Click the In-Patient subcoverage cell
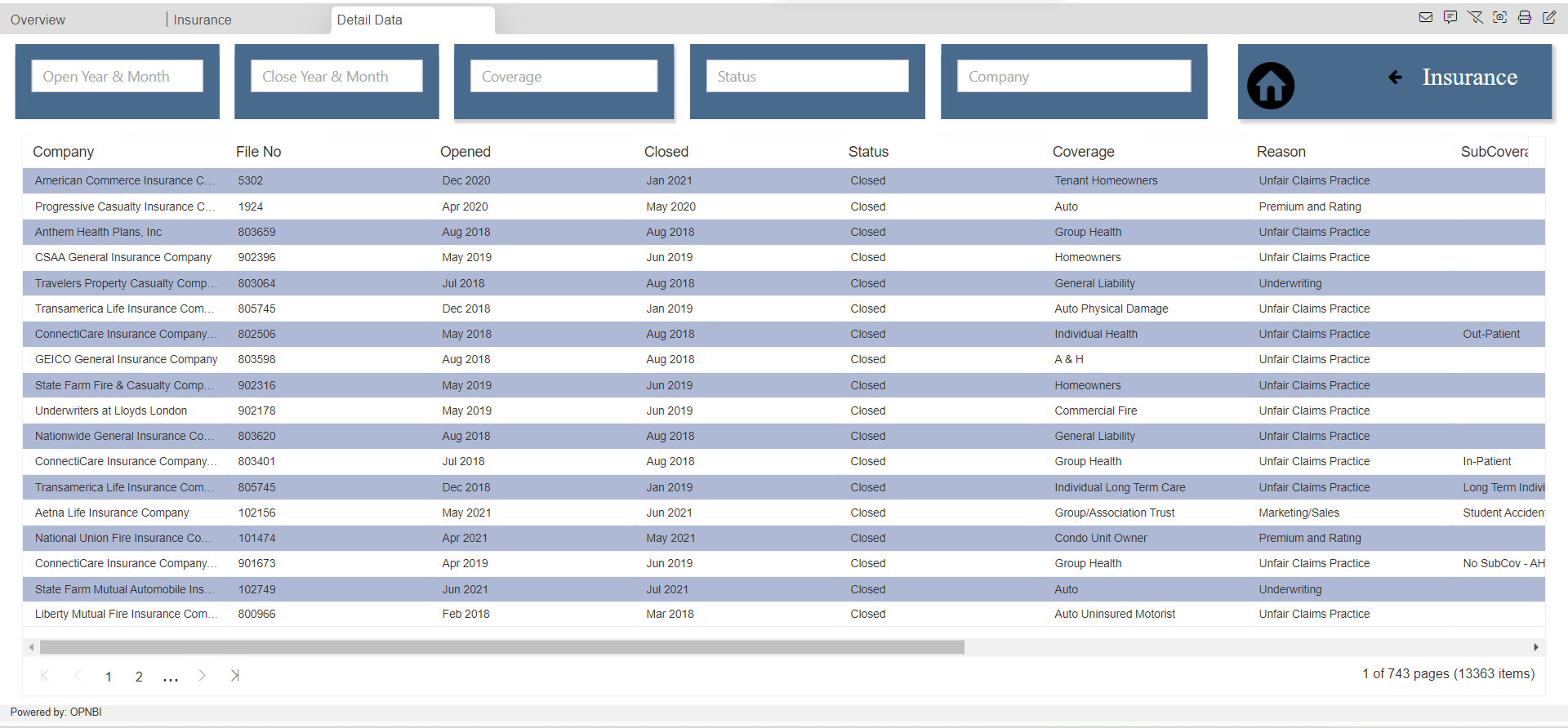 click(x=1487, y=461)
